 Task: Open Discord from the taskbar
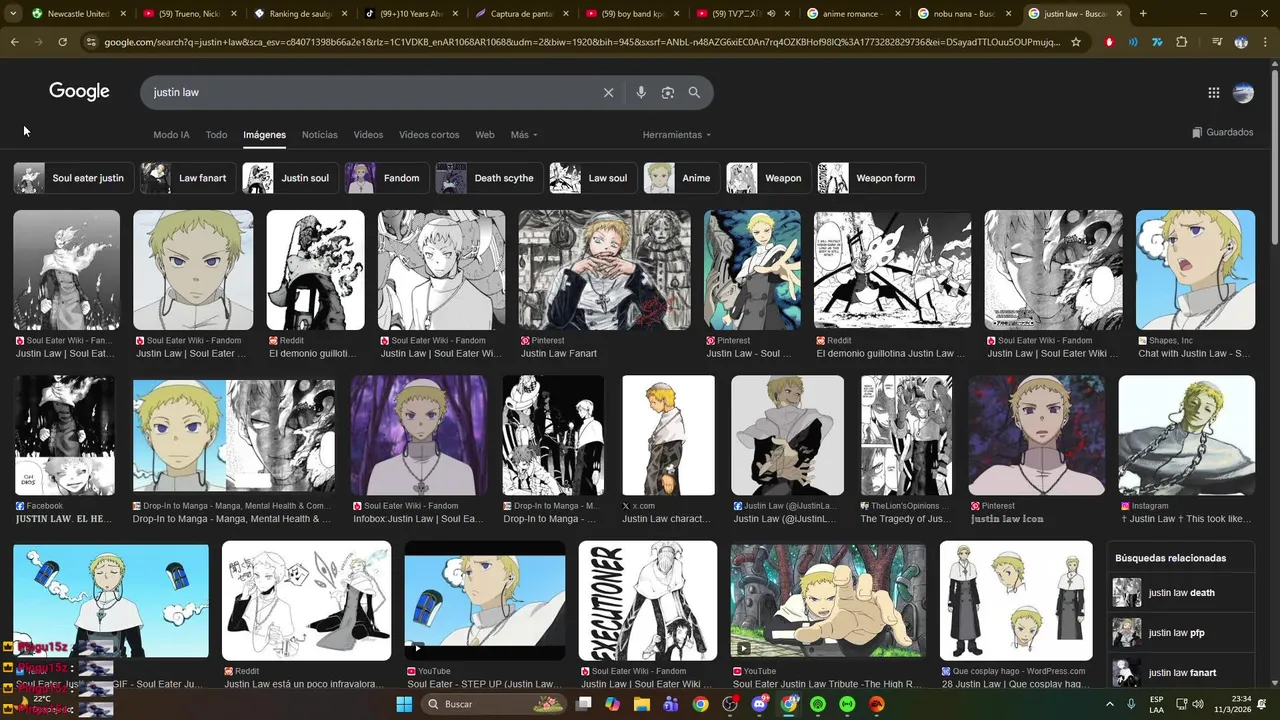pyautogui.click(x=759, y=704)
